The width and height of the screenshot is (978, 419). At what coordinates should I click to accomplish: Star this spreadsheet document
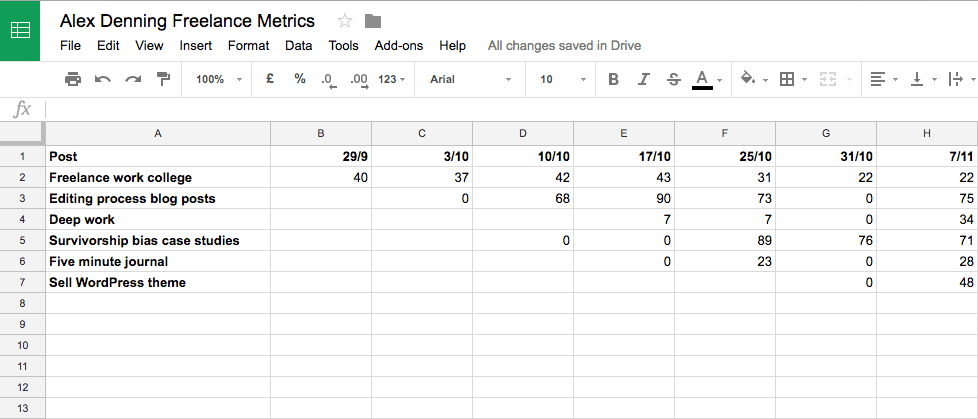[345, 21]
